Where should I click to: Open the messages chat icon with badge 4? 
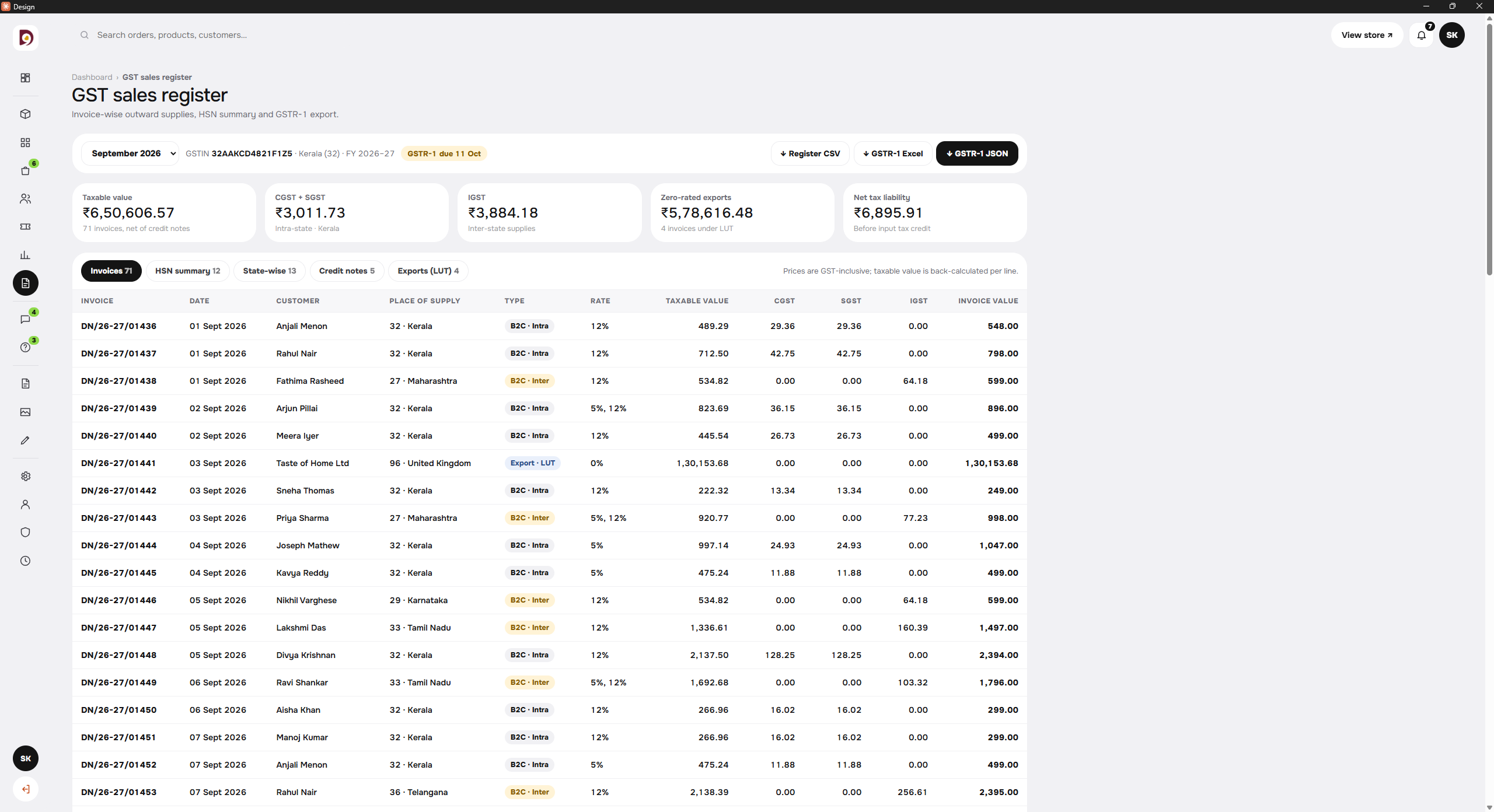point(25,319)
